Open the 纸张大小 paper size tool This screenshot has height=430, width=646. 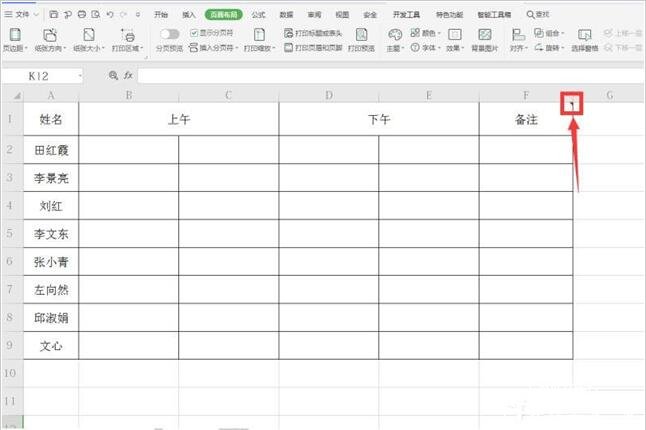click(89, 40)
